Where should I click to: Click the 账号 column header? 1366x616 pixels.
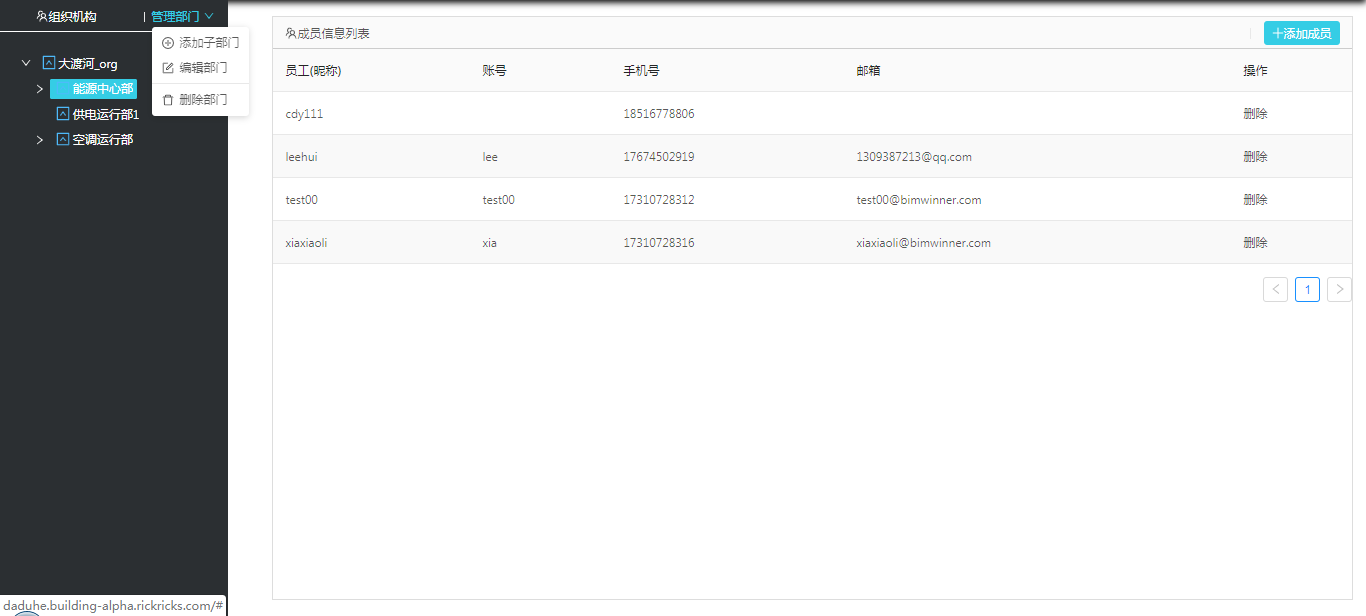point(494,71)
